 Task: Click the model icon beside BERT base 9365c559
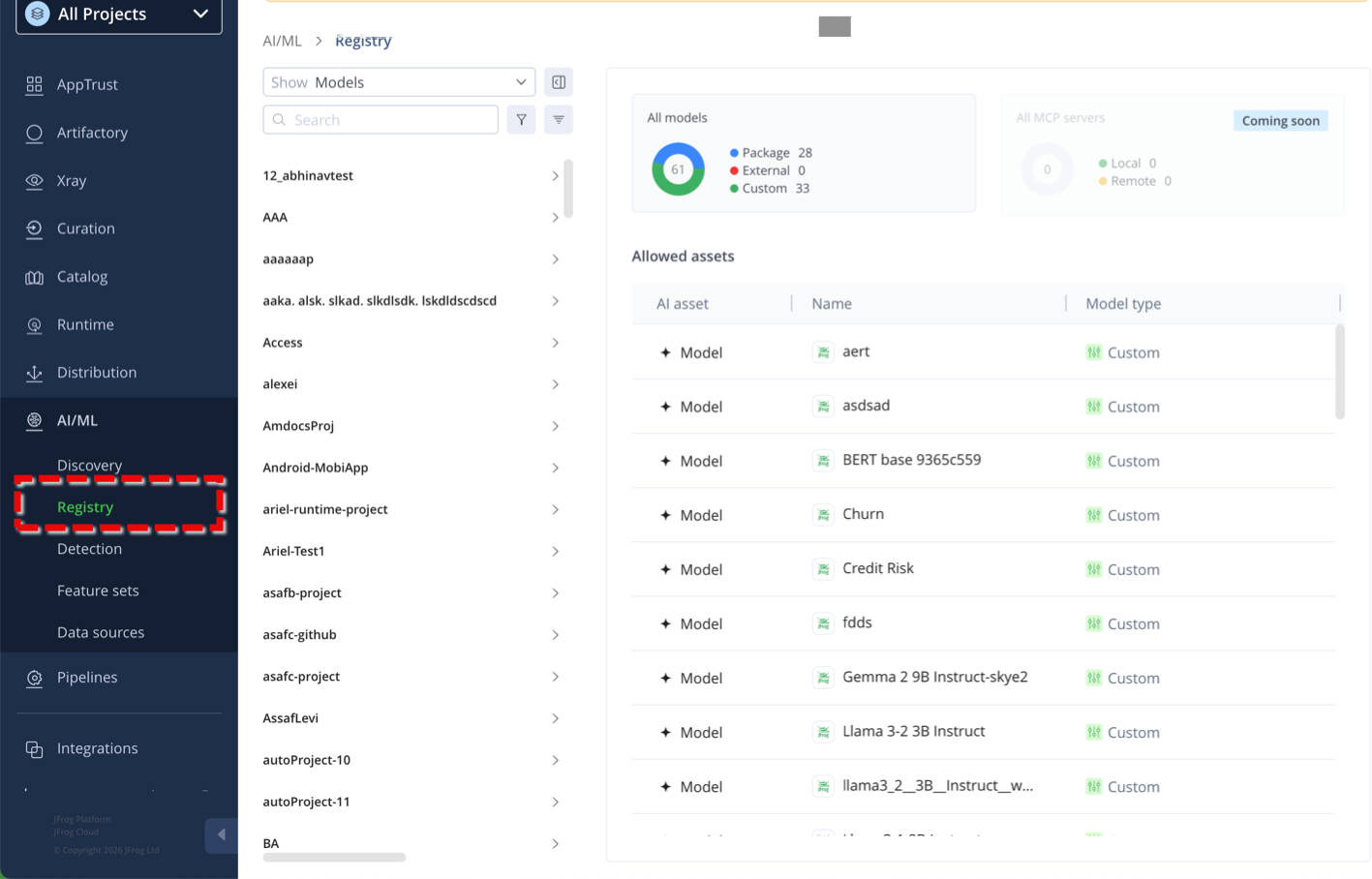823,461
